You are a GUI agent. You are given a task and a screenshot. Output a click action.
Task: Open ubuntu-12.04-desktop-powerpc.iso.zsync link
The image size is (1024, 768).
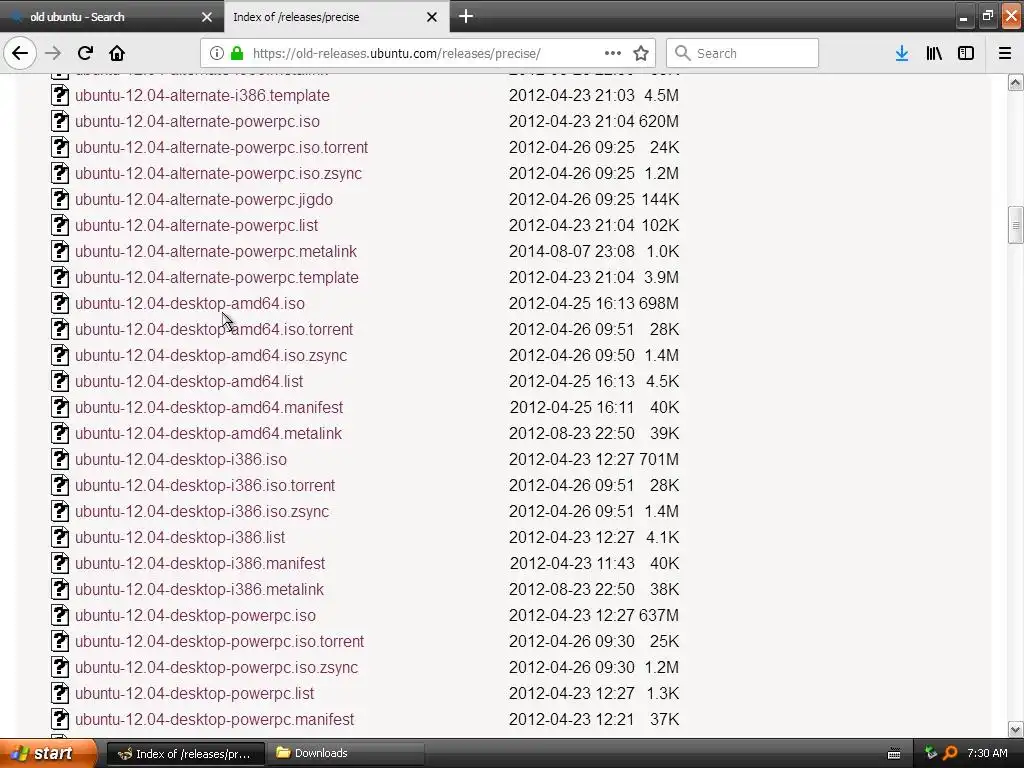(x=217, y=667)
